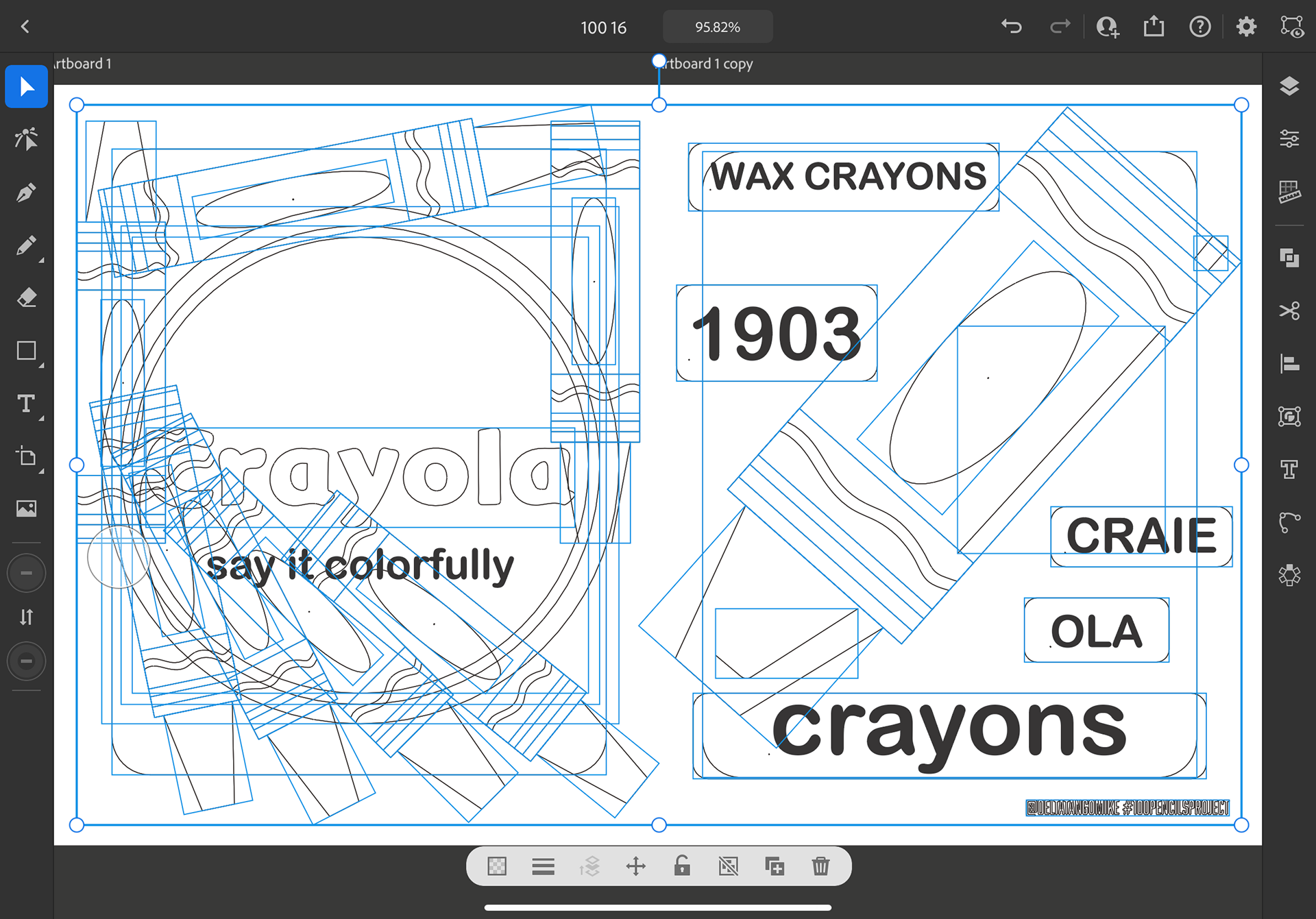Activate the Eraser tool

[x=26, y=298]
